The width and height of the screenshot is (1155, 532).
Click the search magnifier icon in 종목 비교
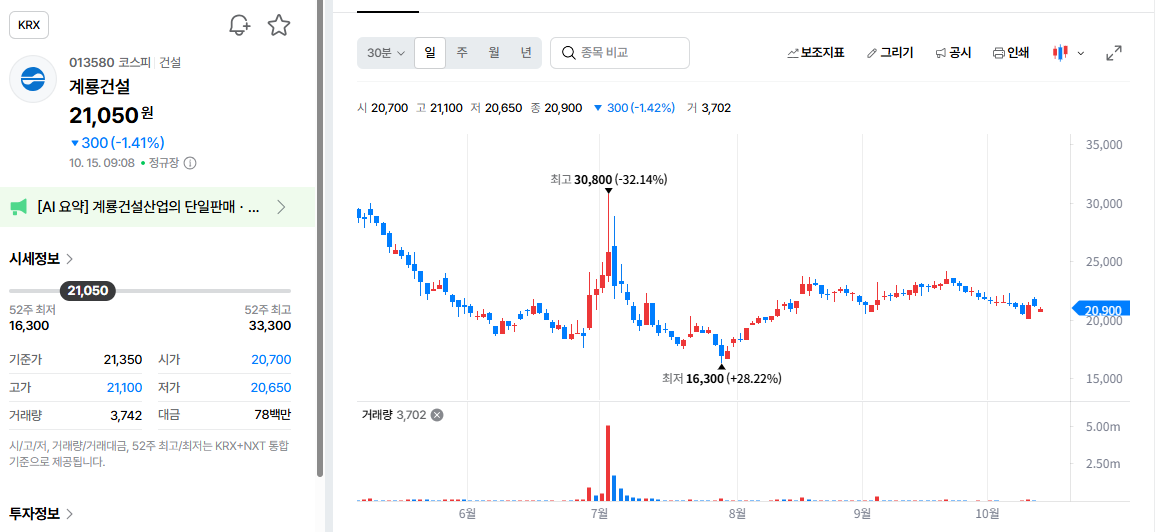point(569,53)
